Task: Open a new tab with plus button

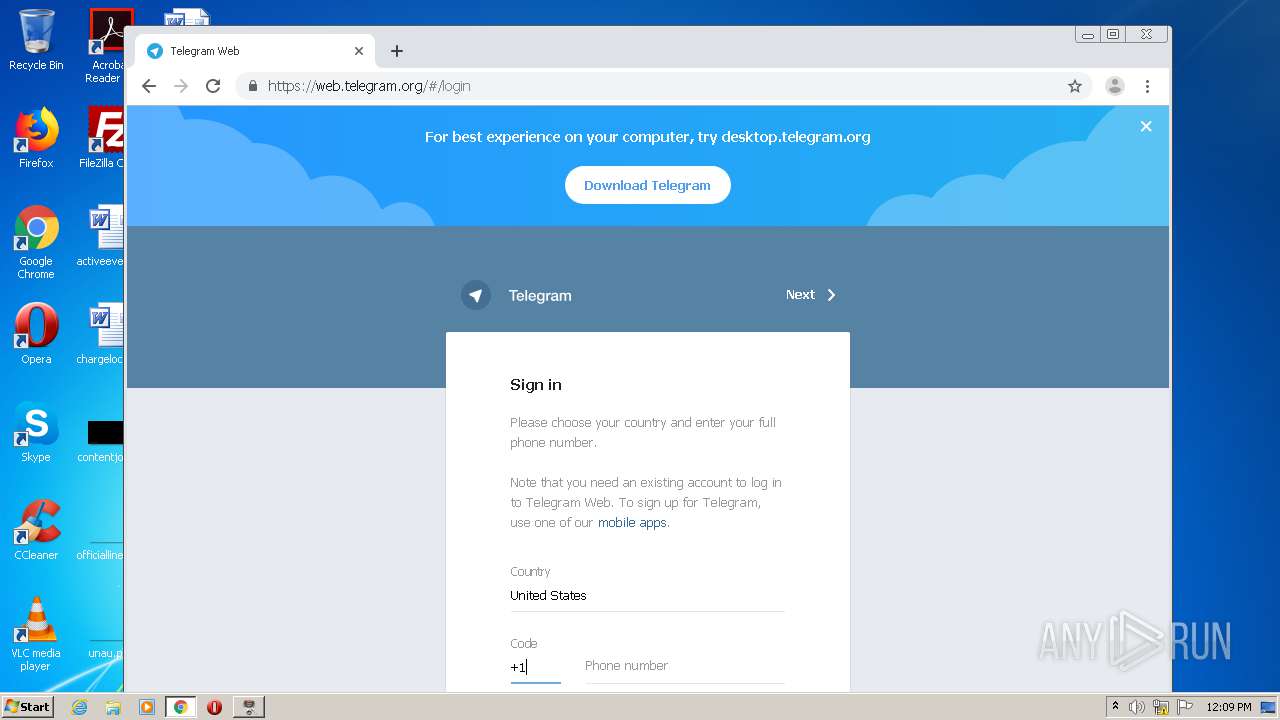Action: [397, 51]
